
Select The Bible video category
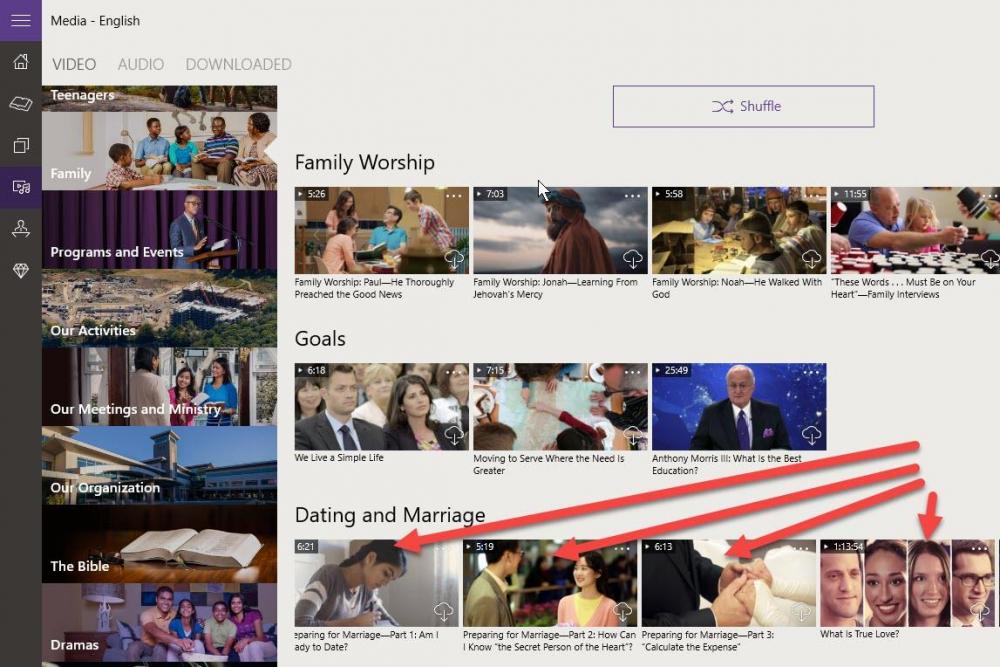tap(159, 545)
